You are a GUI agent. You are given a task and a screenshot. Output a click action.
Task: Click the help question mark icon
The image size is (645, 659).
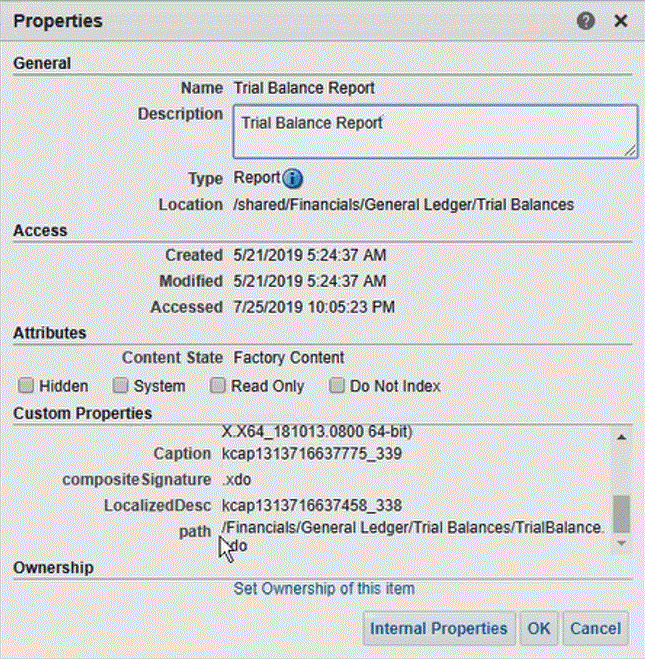(586, 20)
